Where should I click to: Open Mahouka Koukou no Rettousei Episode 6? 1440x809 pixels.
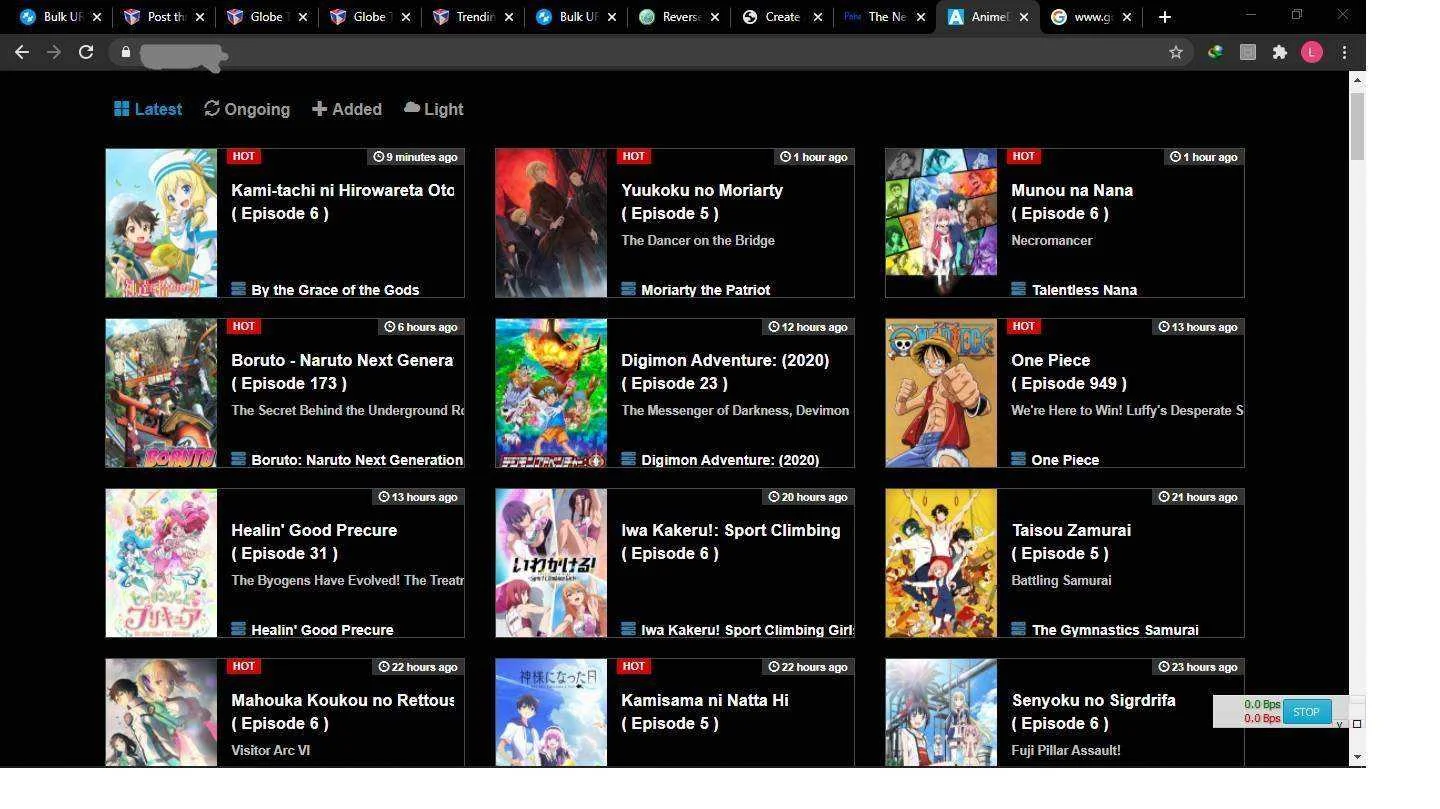click(x=342, y=711)
